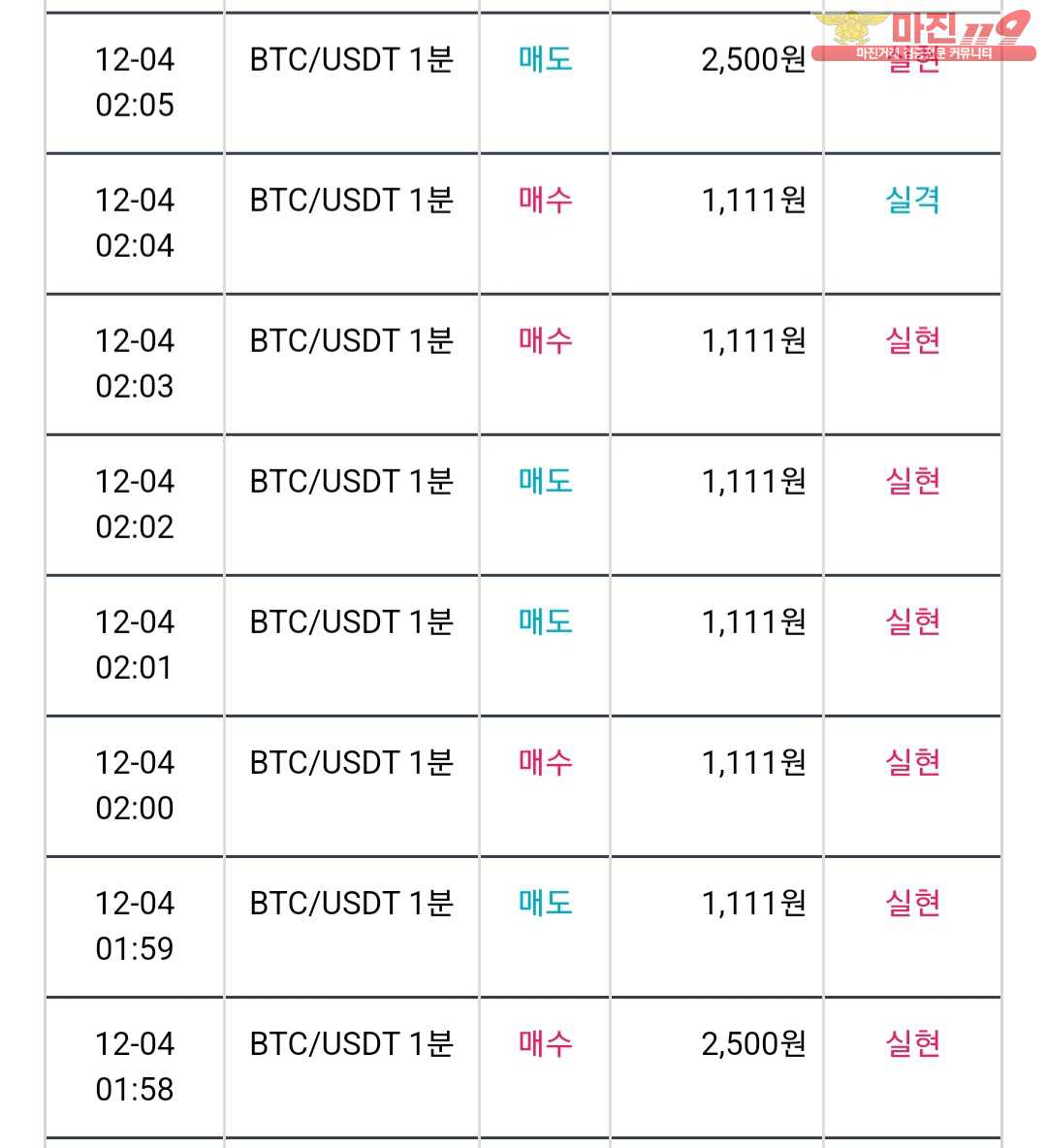This screenshot has width=1047, height=1148.
Task: Select the 매수 label in the 02:03 row
Action: [x=546, y=340]
